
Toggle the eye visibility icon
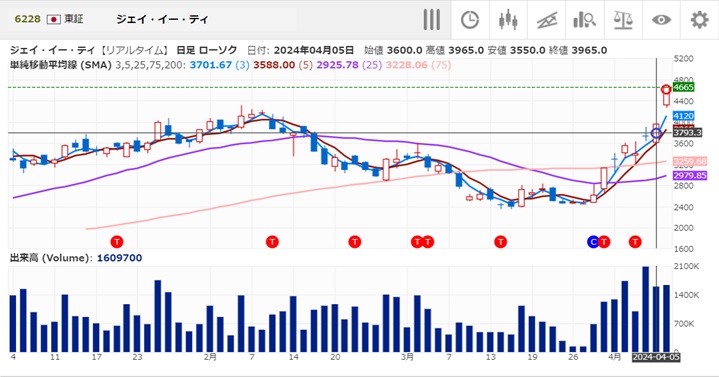tap(661, 20)
